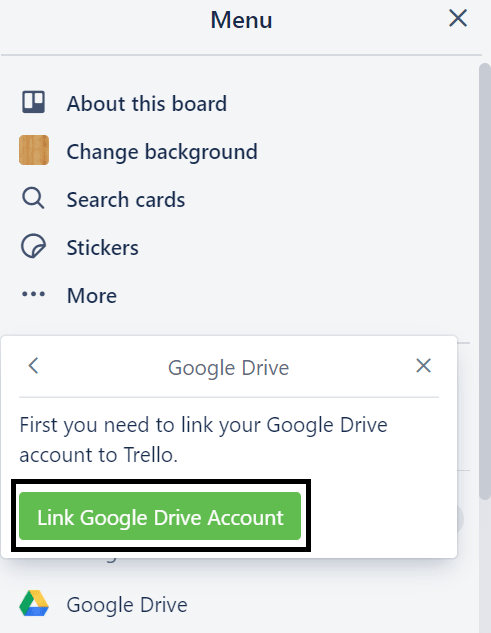Click Link Google Drive Account button
This screenshot has width=491, height=633.
point(160,516)
